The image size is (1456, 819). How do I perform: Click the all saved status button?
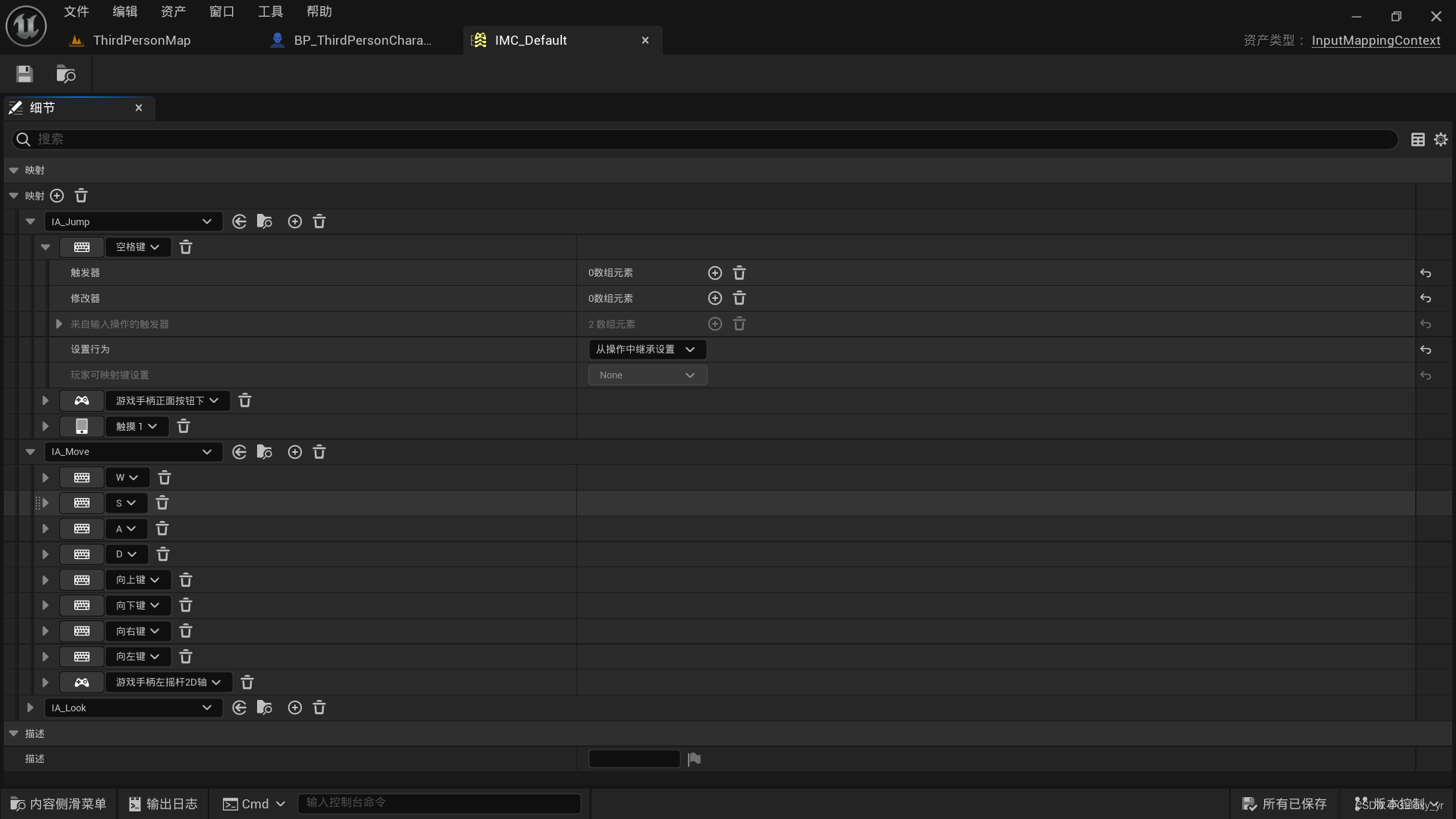1284,804
